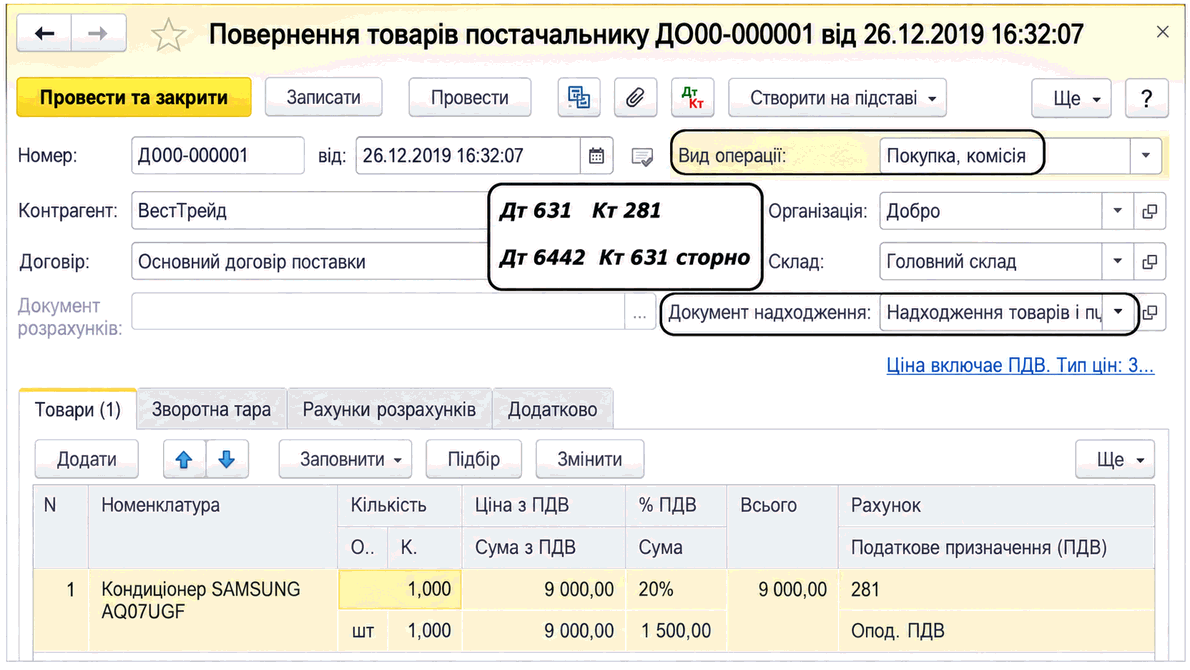Move the row up with blue arrow
The height and width of the screenshot is (670, 1190).
pyautogui.click(x=184, y=459)
